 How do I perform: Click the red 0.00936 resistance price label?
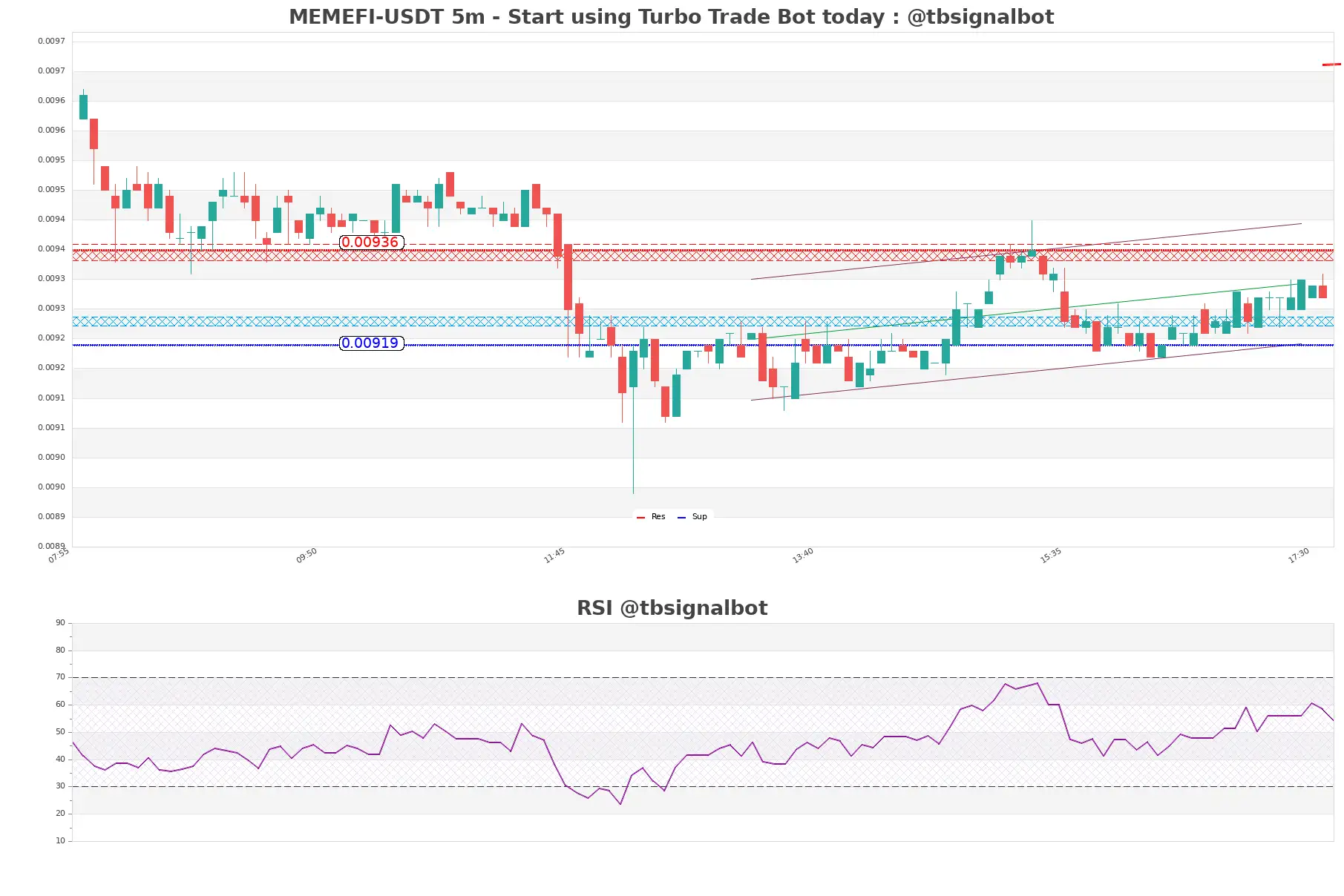371,243
